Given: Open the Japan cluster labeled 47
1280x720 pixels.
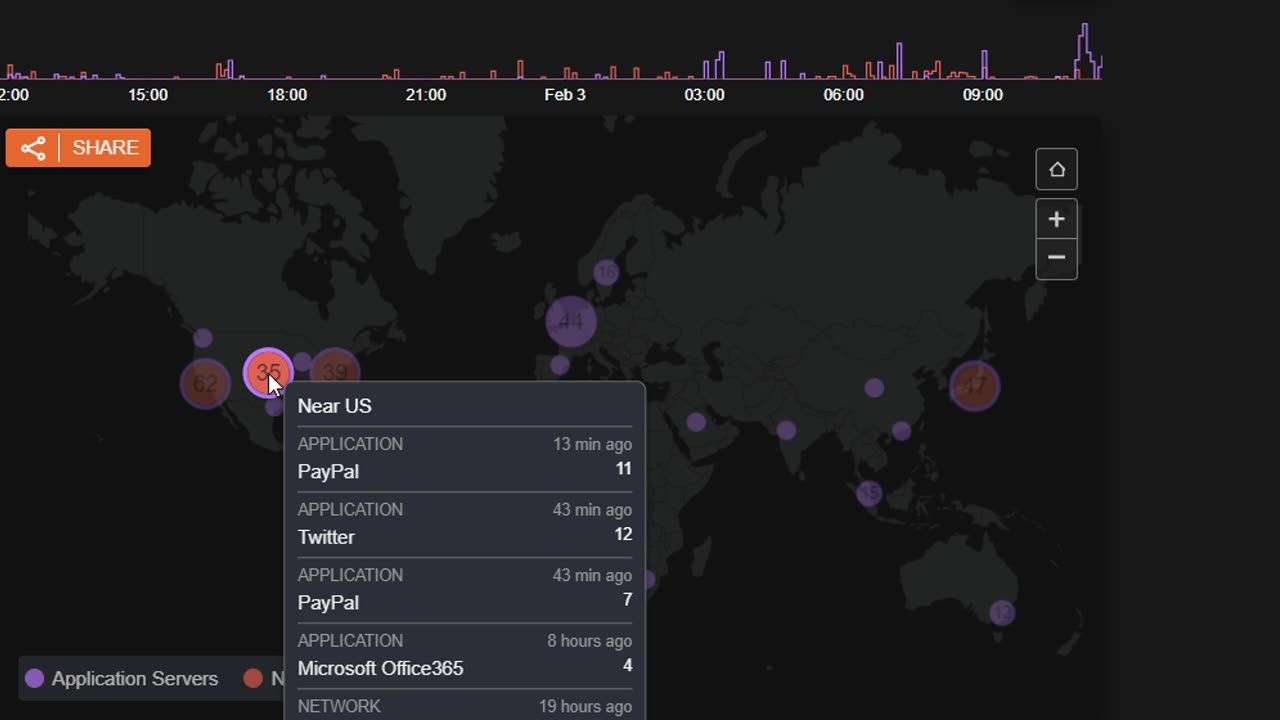Looking at the screenshot, I should point(975,385).
